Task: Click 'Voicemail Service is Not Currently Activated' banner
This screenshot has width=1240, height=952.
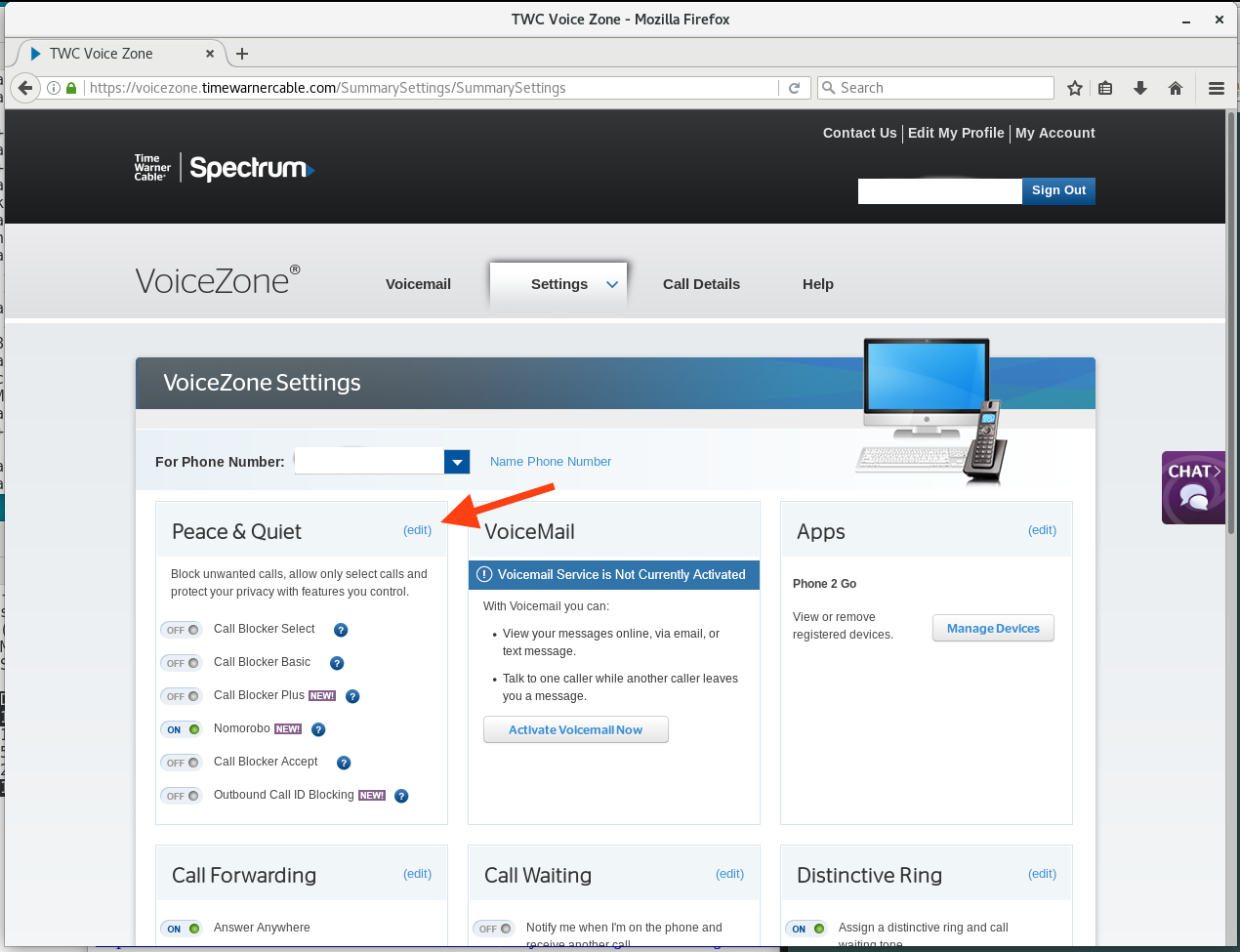Action: [614, 575]
